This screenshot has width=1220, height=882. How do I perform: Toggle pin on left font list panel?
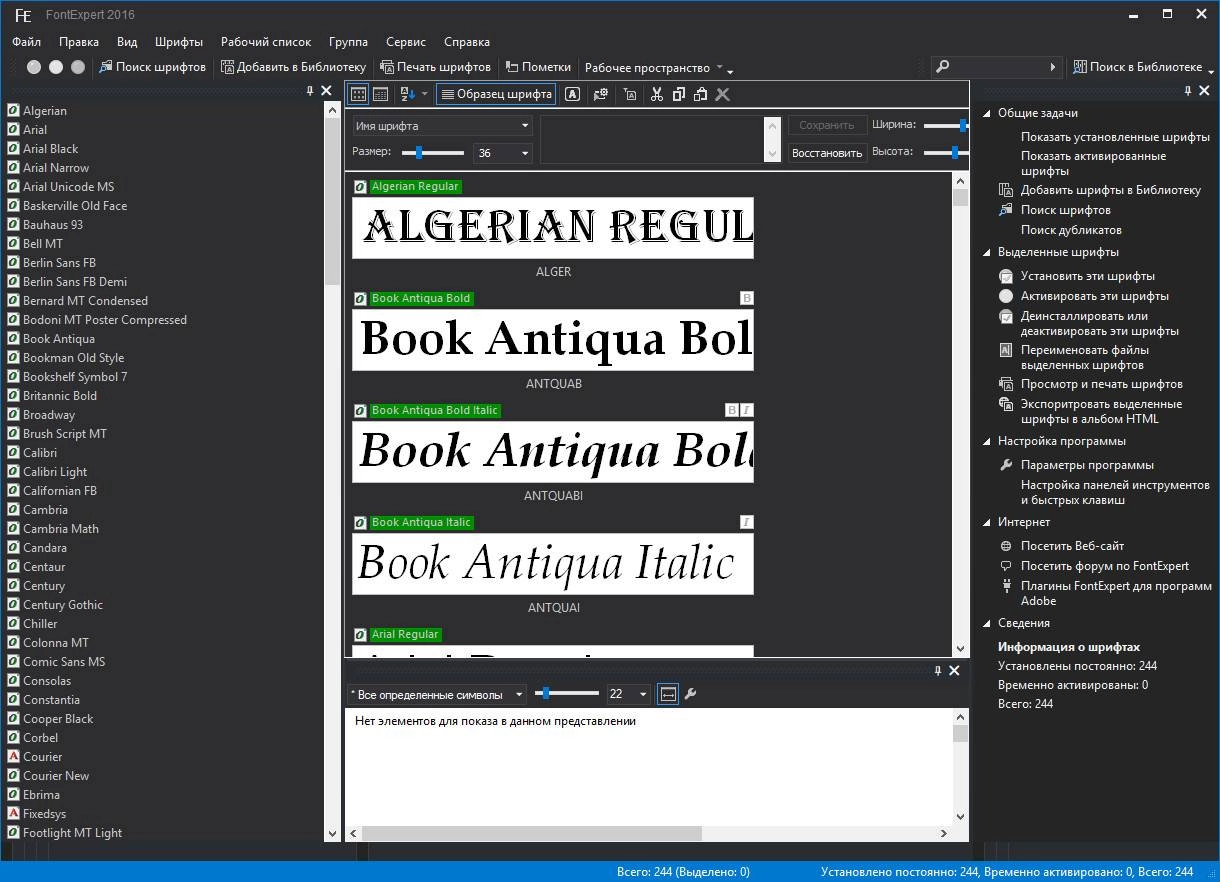click(310, 91)
